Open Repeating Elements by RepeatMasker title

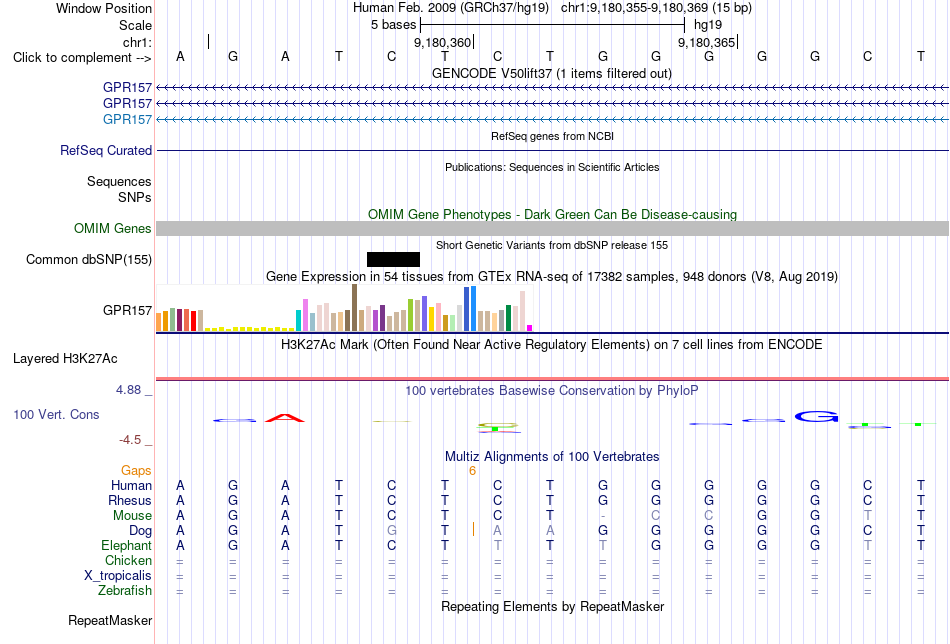[552, 606]
